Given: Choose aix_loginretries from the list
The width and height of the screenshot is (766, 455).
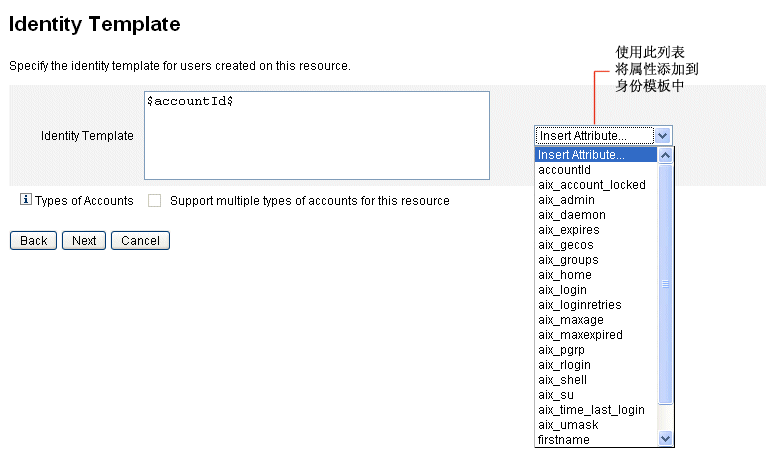Looking at the screenshot, I should [596, 304].
